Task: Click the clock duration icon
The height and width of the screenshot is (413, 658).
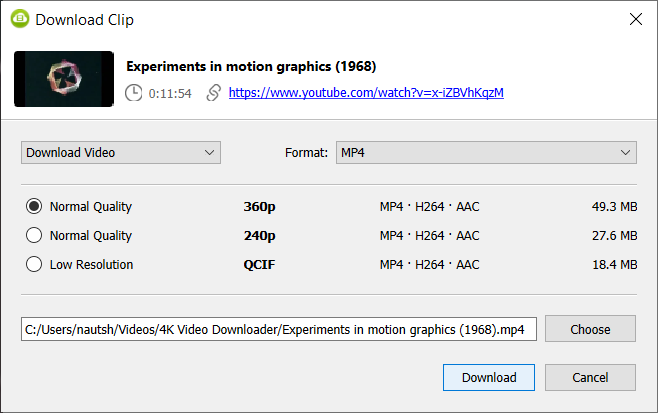Action: click(x=133, y=93)
